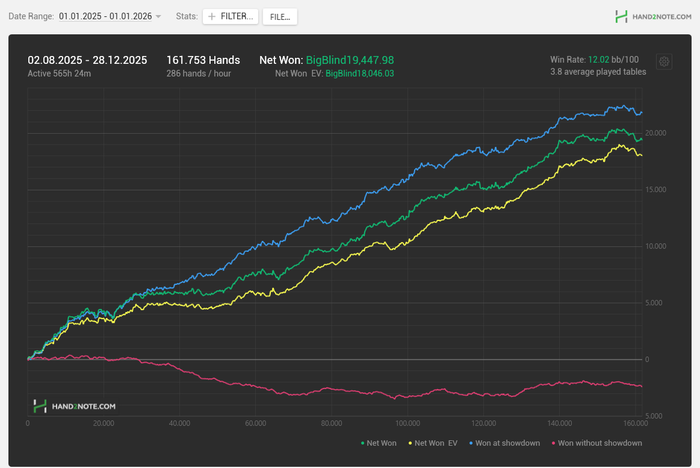This screenshot has width=700, height=468.
Task: Click the 15.000 y-axis label
Action: click(x=655, y=190)
